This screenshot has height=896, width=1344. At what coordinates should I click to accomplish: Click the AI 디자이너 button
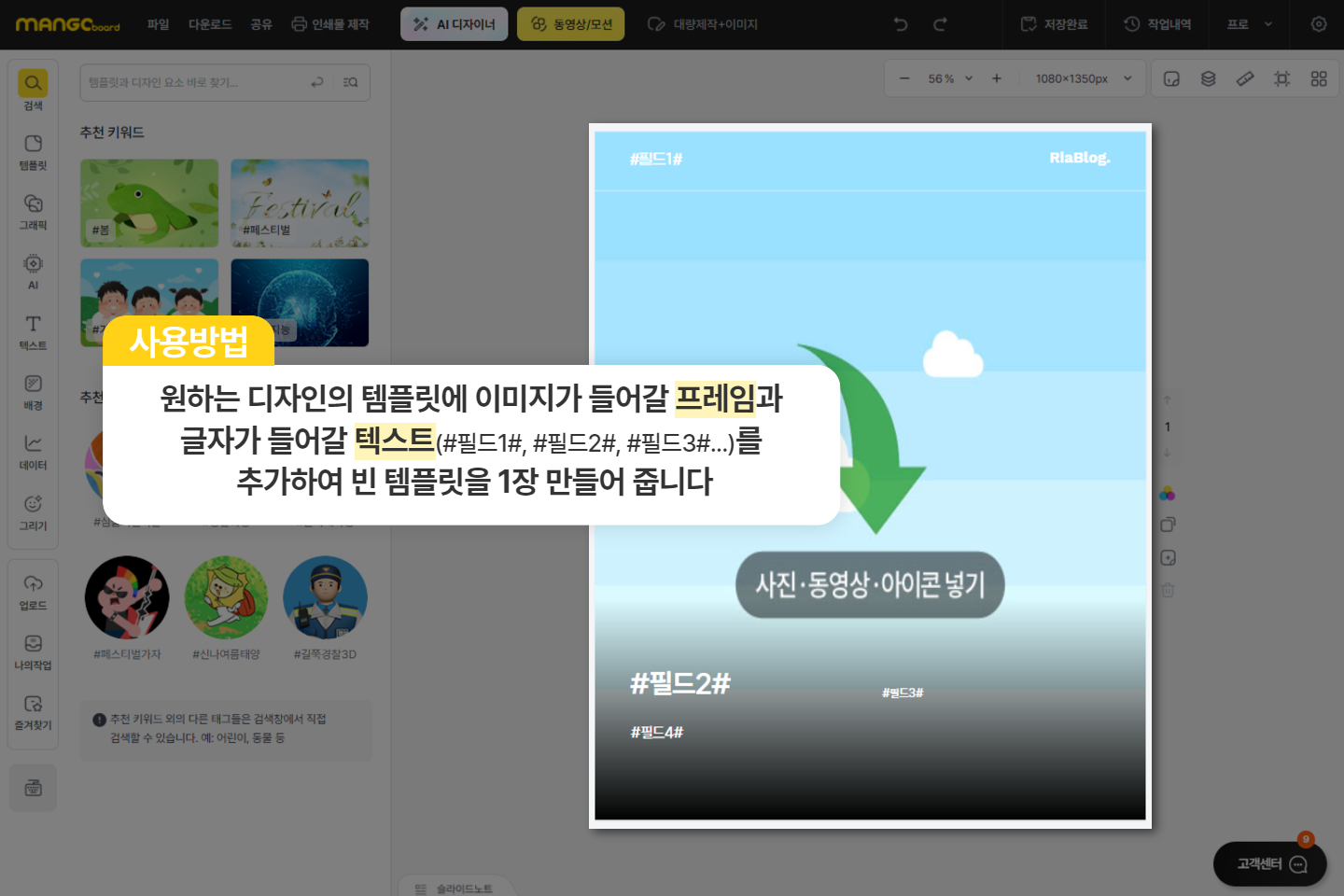click(x=455, y=24)
